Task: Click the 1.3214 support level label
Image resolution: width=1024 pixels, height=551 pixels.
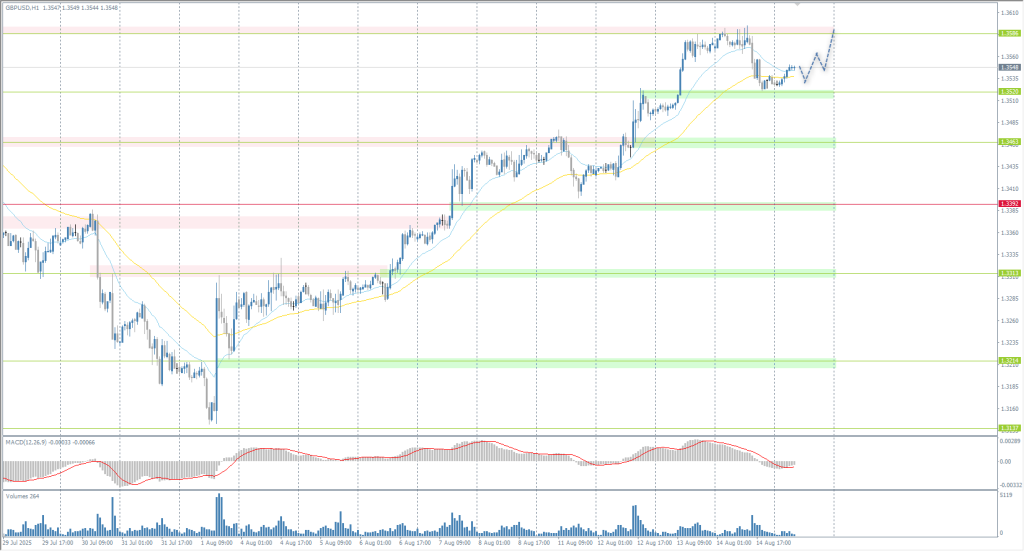Action: point(1008,361)
